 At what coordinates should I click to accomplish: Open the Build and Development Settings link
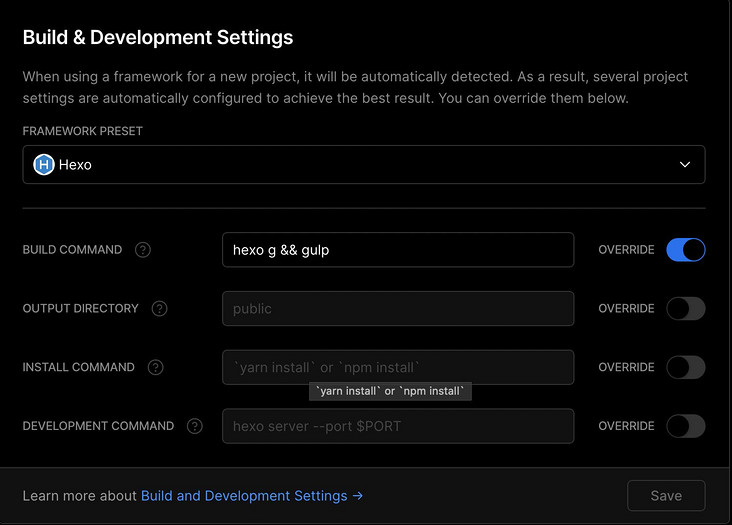251,496
